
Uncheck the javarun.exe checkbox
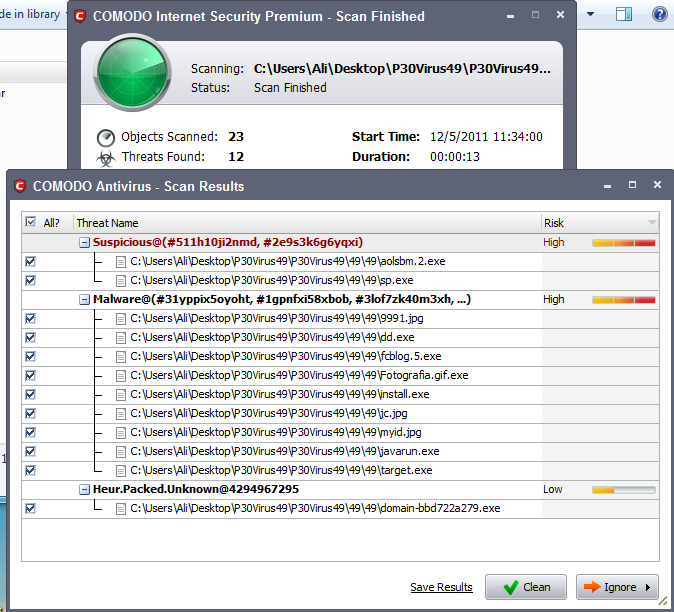[30, 451]
